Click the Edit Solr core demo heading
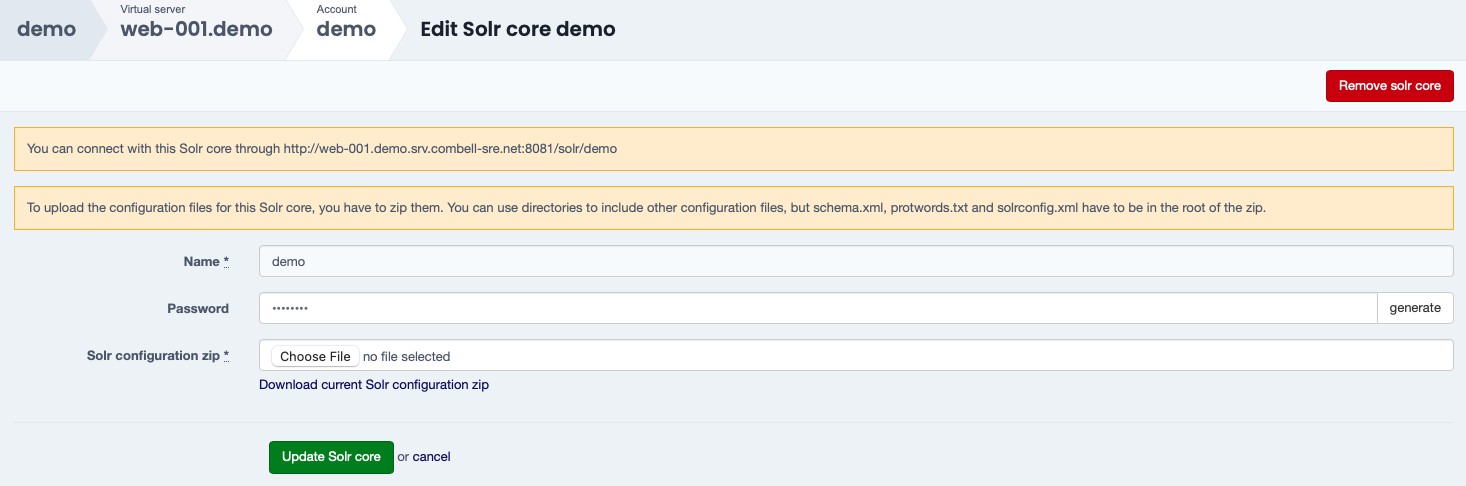The height and width of the screenshot is (486, 1466). tap(518, 29)
